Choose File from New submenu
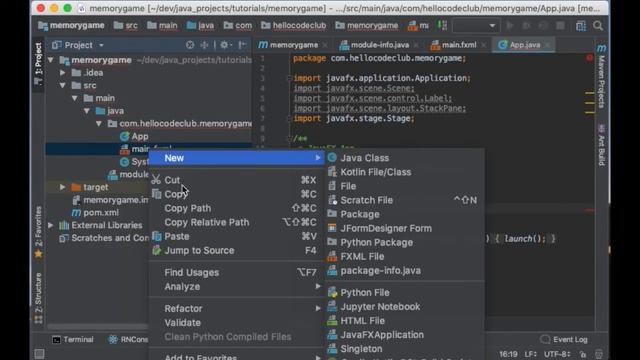This screenshot has height=360, width=640. [x=405, y=186]
